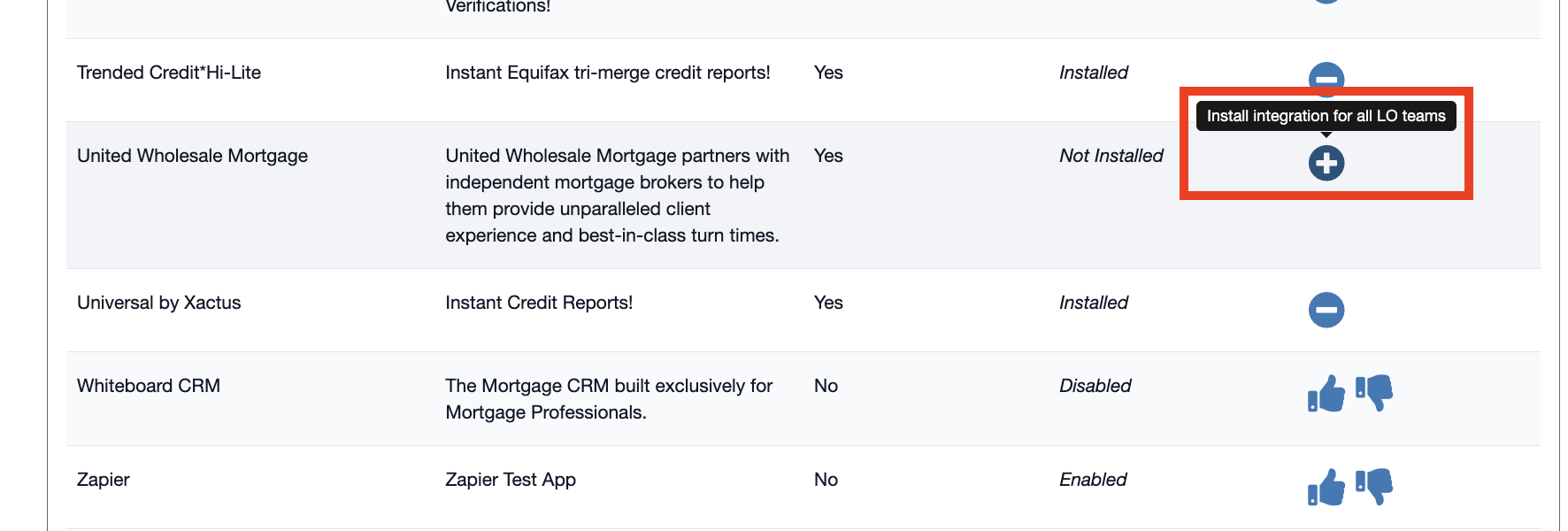Click the "Enabled" status for Zapier

click(1093, 480)
